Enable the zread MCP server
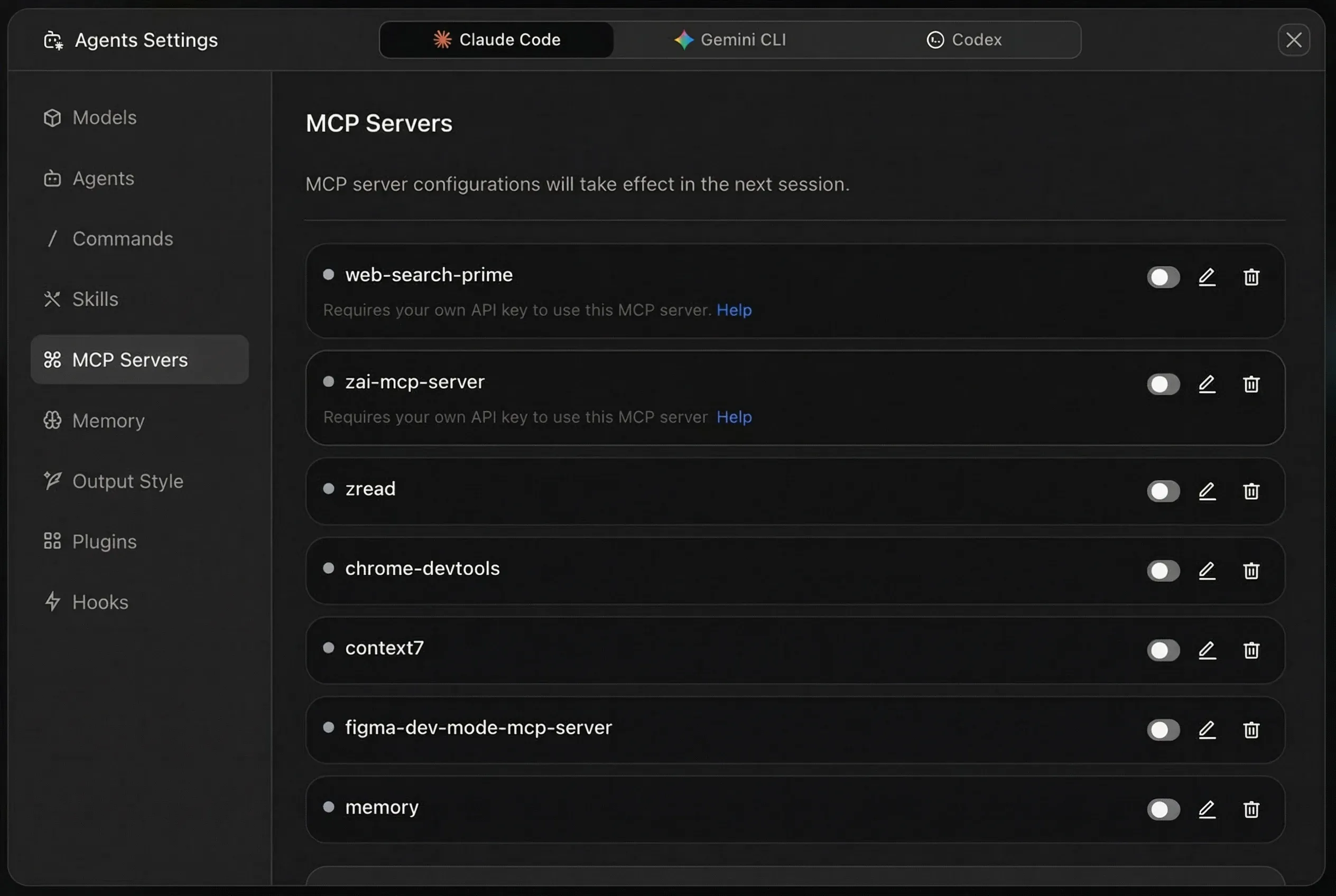 pos(1163,491)
